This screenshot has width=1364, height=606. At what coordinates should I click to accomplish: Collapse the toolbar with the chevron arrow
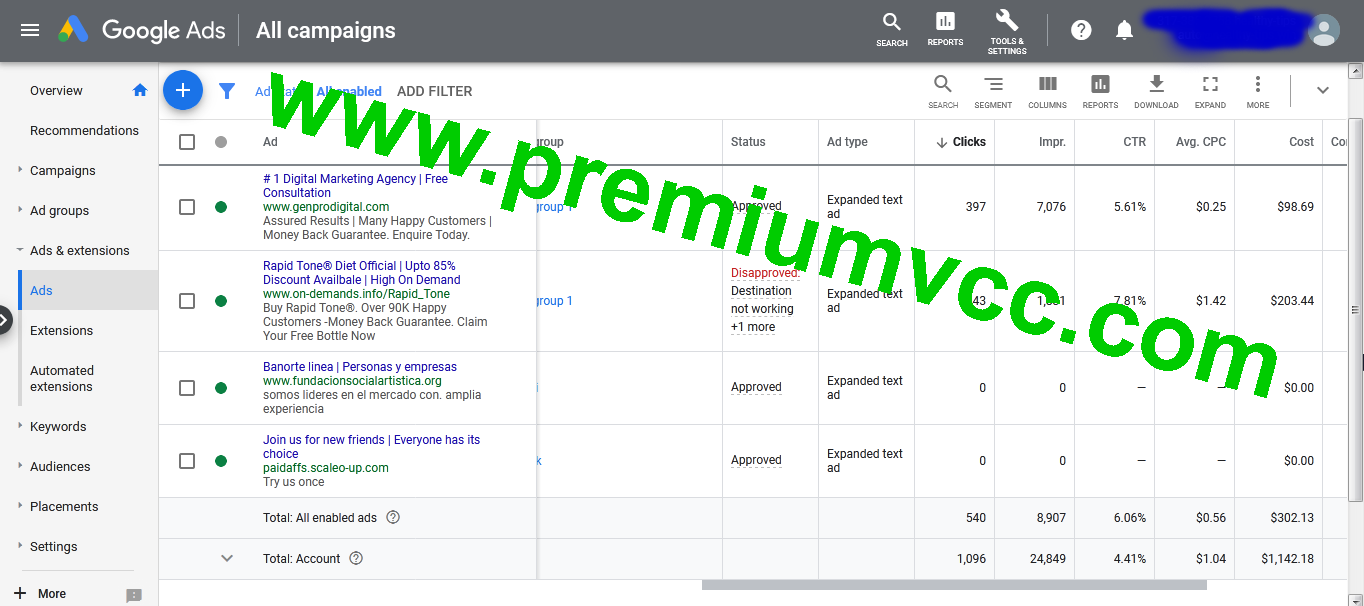(1322, 90)
